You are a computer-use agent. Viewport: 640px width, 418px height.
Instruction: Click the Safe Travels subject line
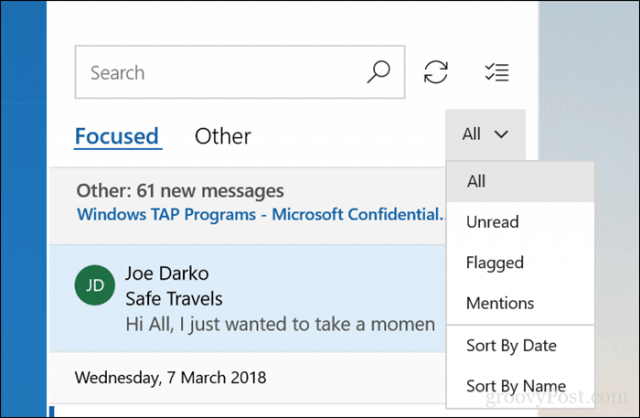click(174, 299)
